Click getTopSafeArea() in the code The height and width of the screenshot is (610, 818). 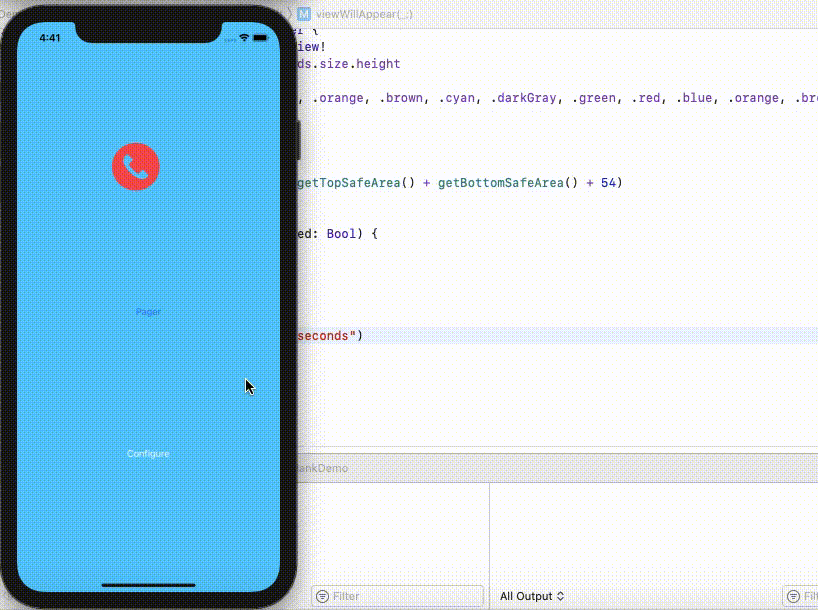356,183
